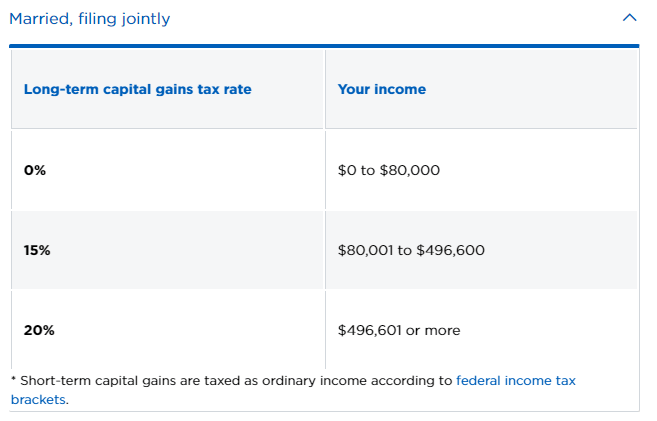Screen dimensions: 657x421
Task: Click the $0 to $80,000 income cell
Action: tap(481, 170)
